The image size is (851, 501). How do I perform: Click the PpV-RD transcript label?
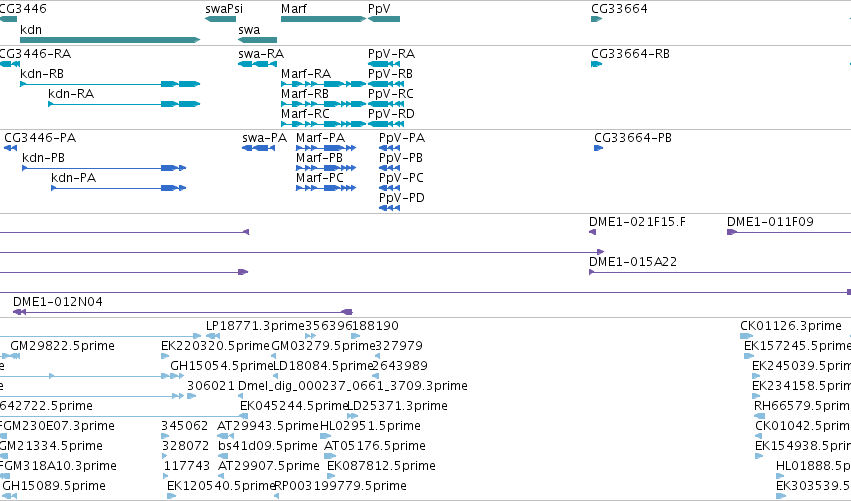[391, 114]
